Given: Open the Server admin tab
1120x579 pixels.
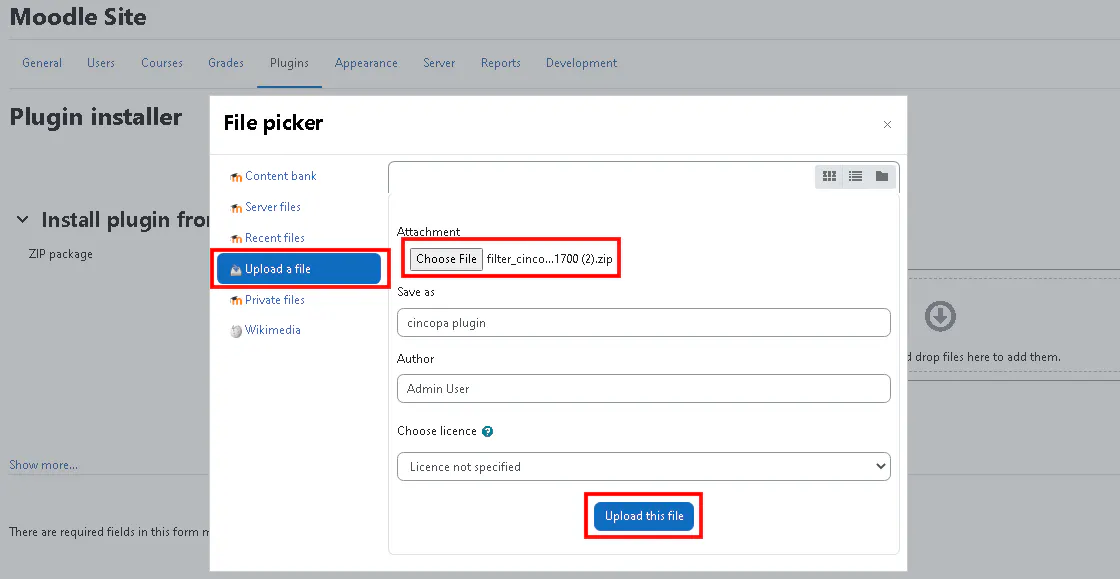Looking at the screenshot, I should [439, 63].
